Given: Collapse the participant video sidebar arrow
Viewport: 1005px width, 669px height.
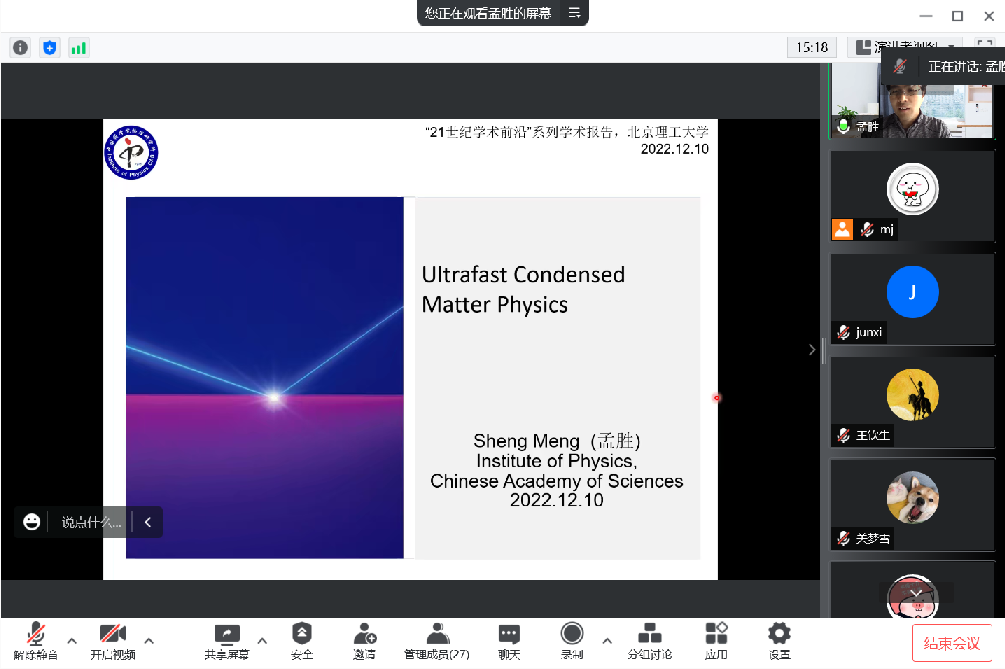Looking at the screenshot, I should click(812, 349).
